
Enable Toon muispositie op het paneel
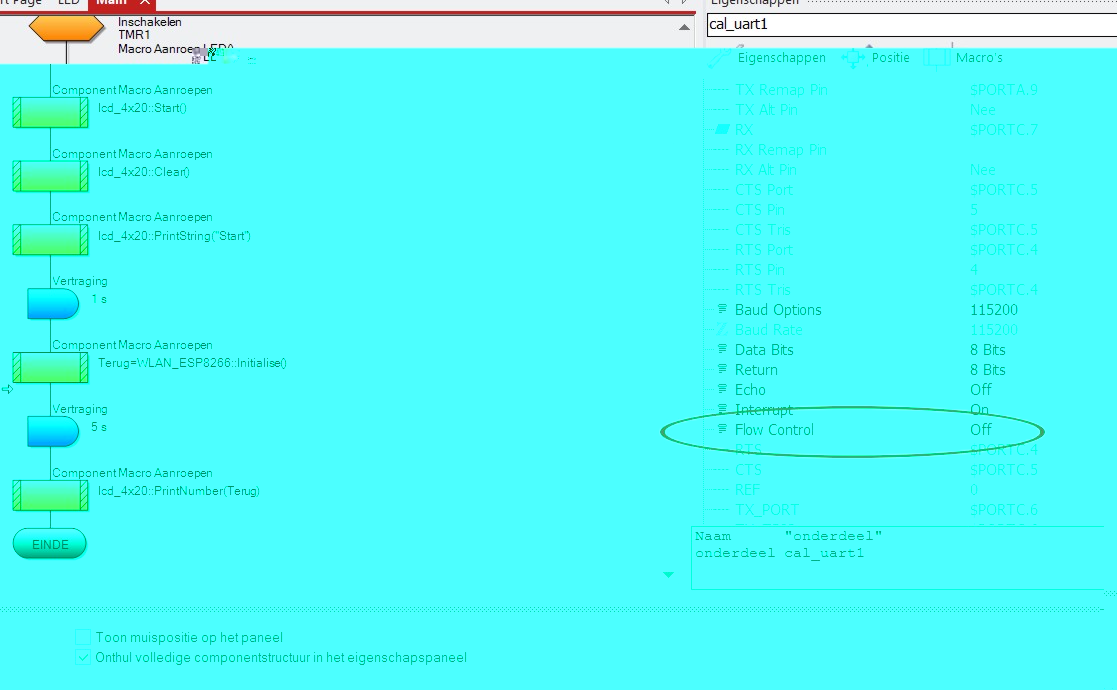pyautogui.click(x=83, y=637)
